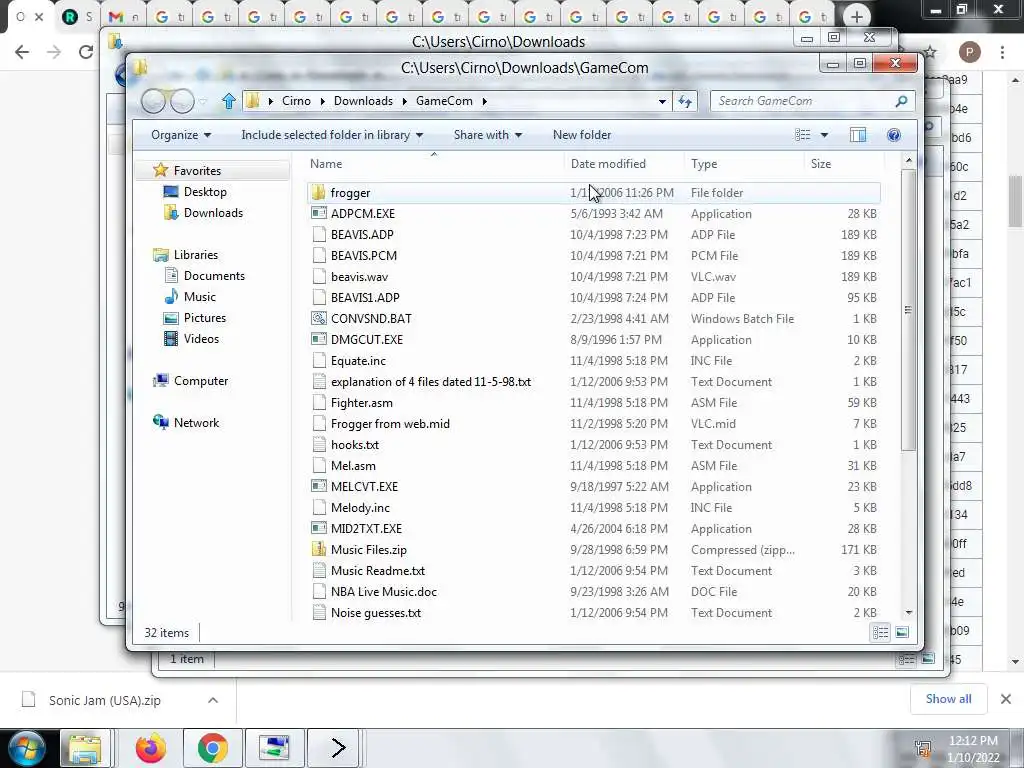Open Sonic Jam download options chevron
Viewport: 1024px width, 768px height.
[x=213, y=700]
